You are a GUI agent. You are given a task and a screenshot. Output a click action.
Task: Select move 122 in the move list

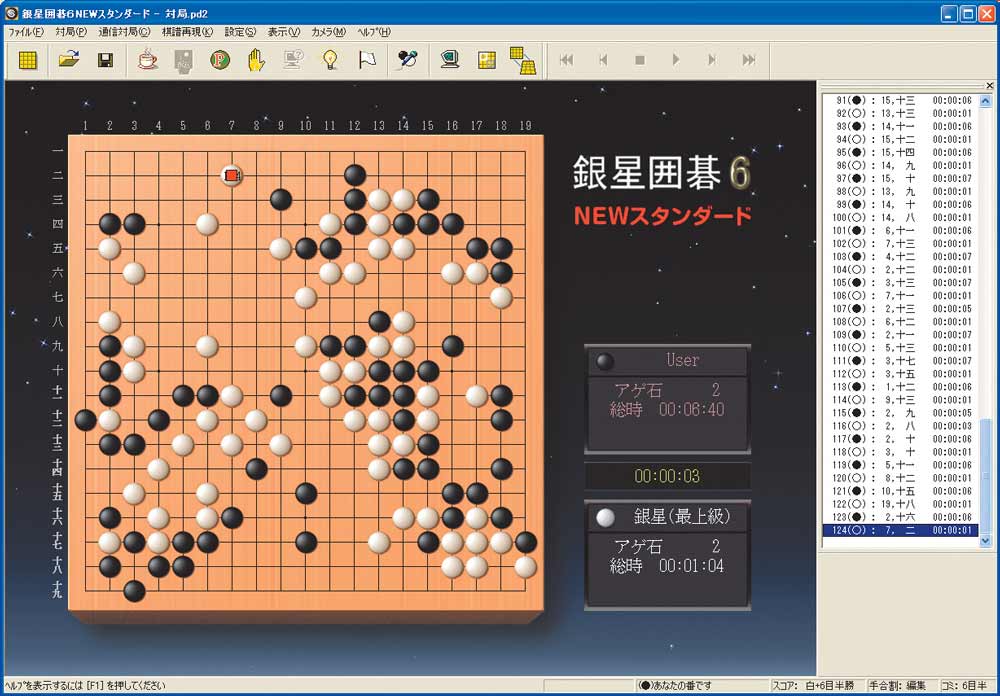click(x=901, y=504)
